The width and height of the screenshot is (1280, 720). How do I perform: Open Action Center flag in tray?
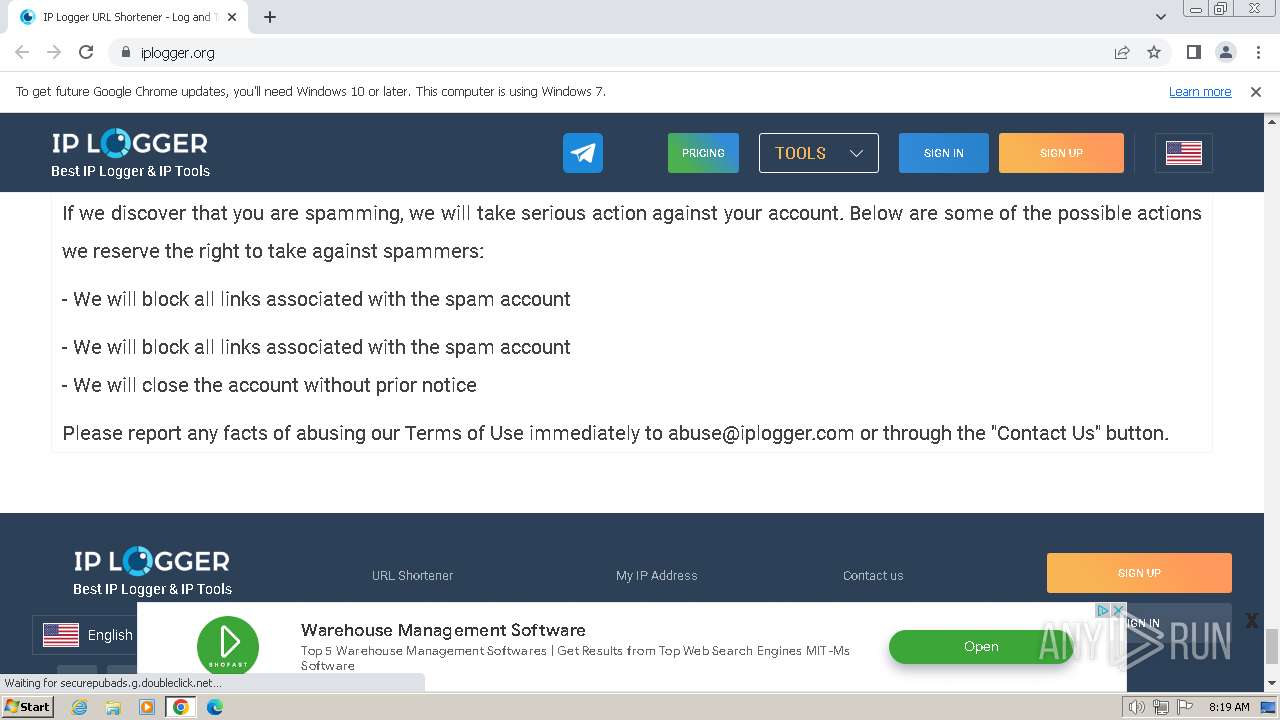(x=1185, y=707)
